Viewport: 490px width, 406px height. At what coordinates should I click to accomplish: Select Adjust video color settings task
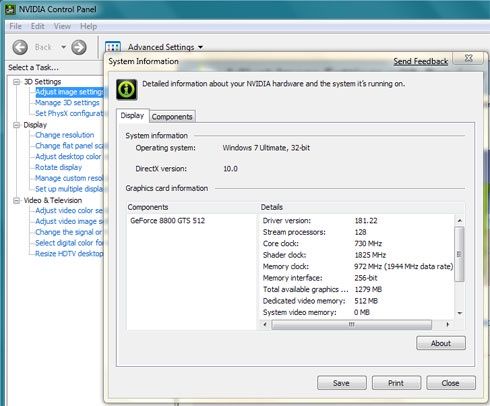[x=70, y=210]
